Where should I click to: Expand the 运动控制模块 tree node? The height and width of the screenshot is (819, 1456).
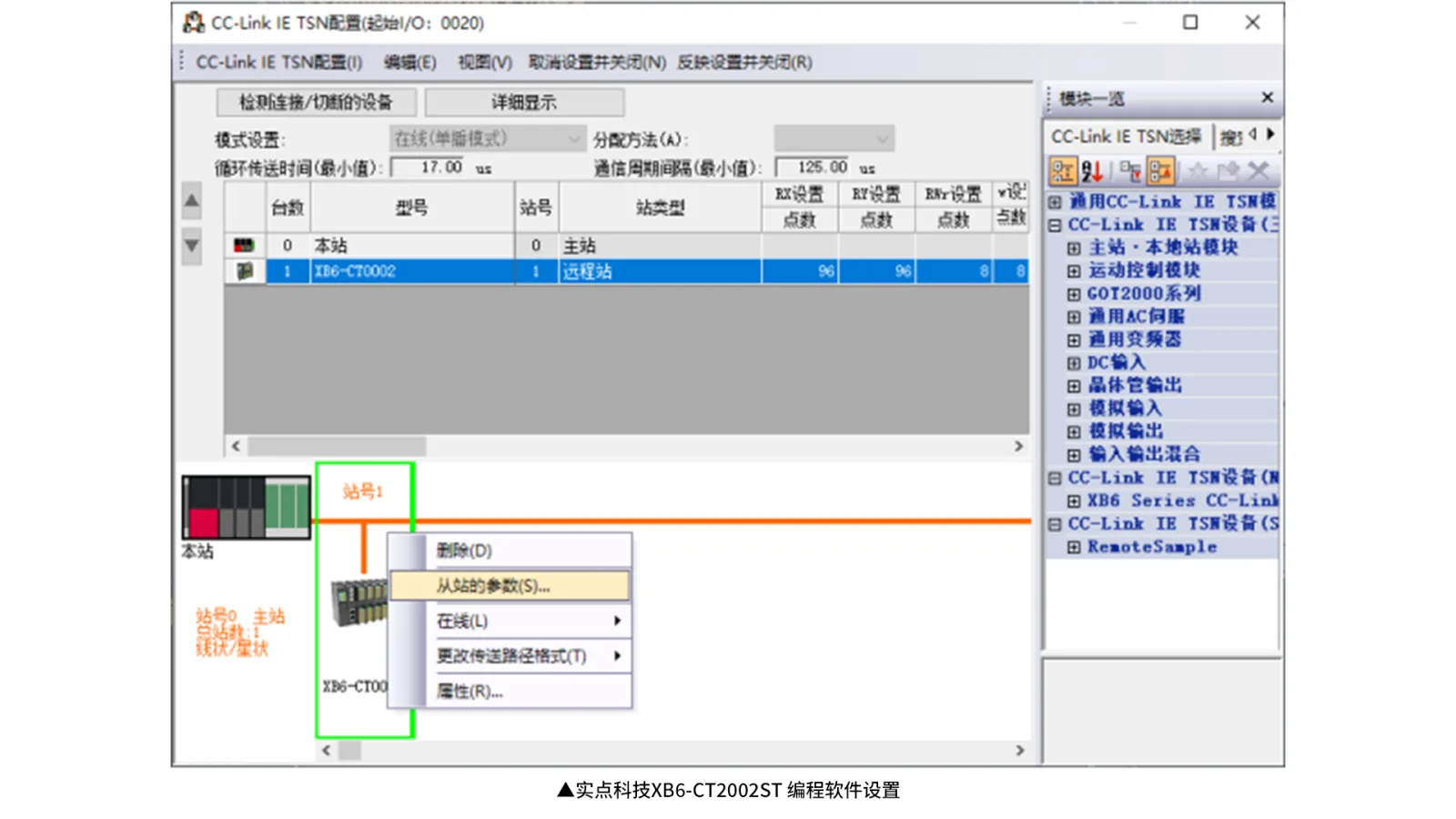(1074, 271)
